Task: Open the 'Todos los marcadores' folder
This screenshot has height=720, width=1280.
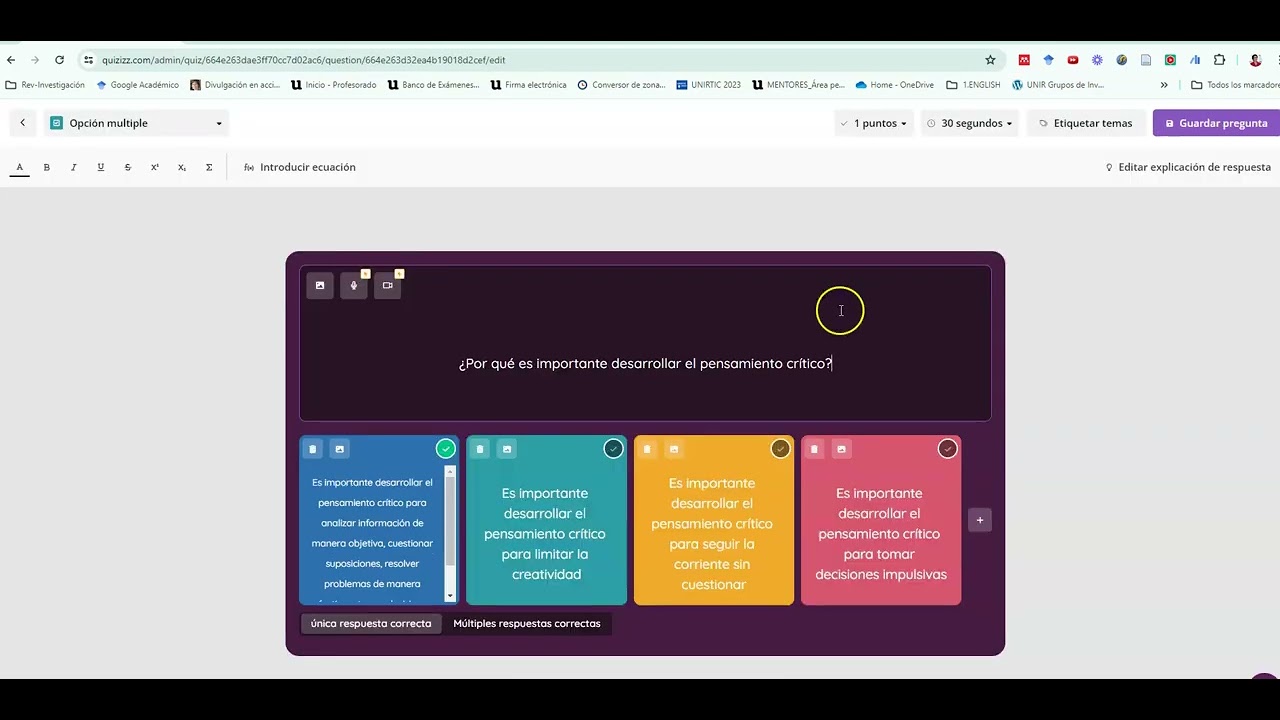Action: pos(1234,85)
